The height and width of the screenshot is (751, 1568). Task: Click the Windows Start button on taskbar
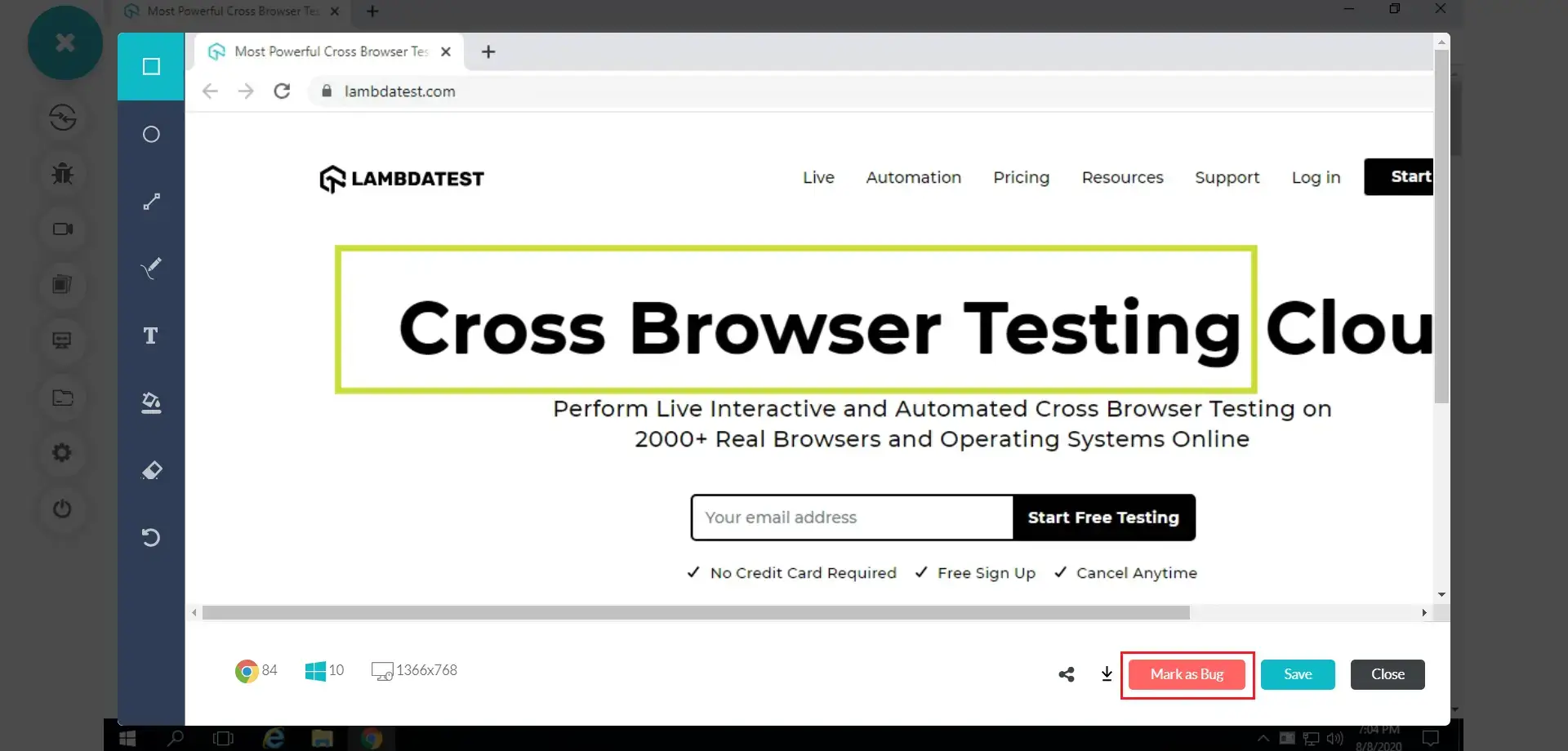tap(127, 739)
